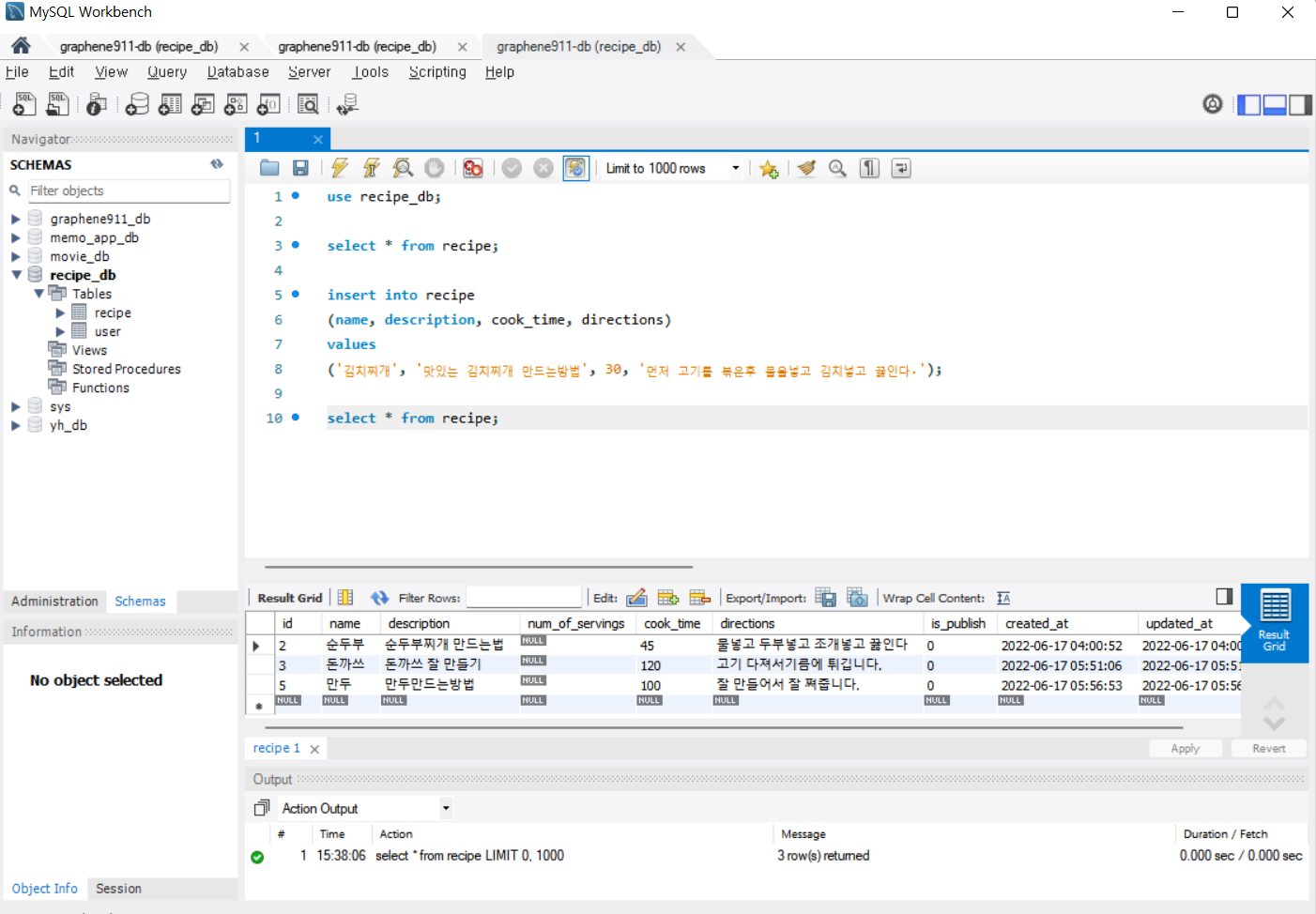Collapse the recipe_db schema in Navigator
This screenshot has width=1316, height=914.
pyautogui.click(x=16, y=274)
